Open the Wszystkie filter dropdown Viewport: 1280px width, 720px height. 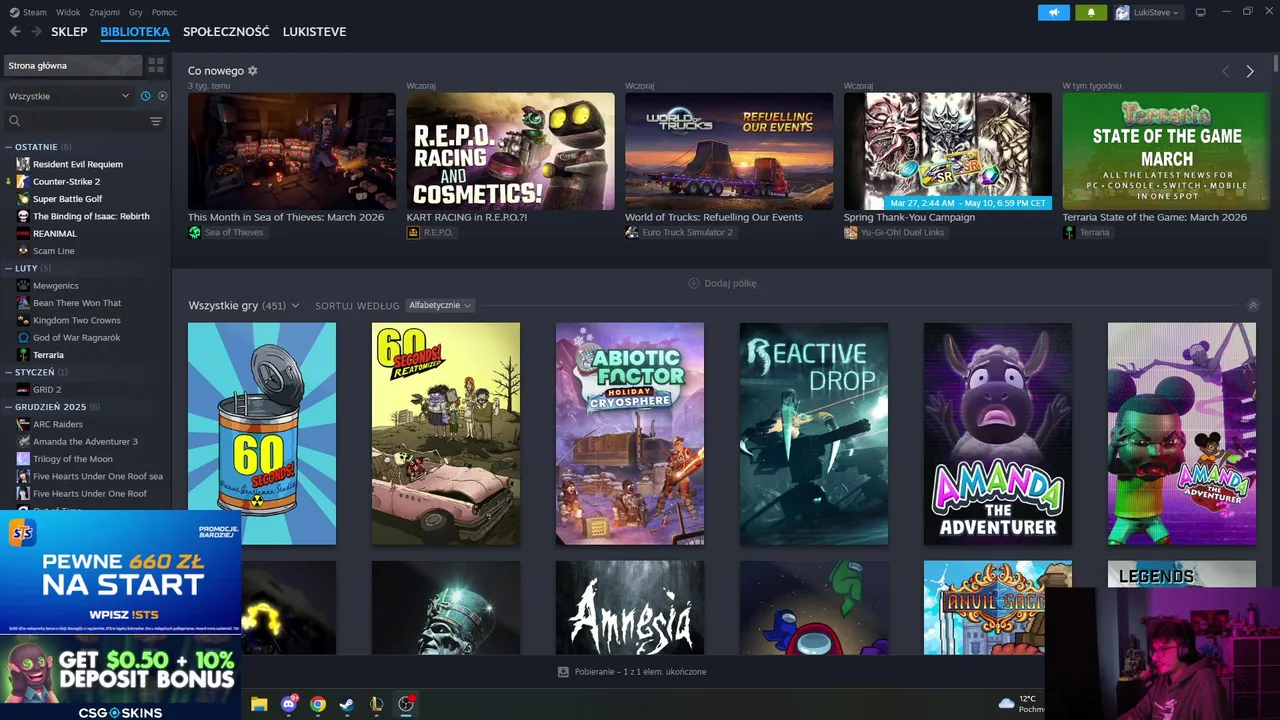(x=69, y=96)
